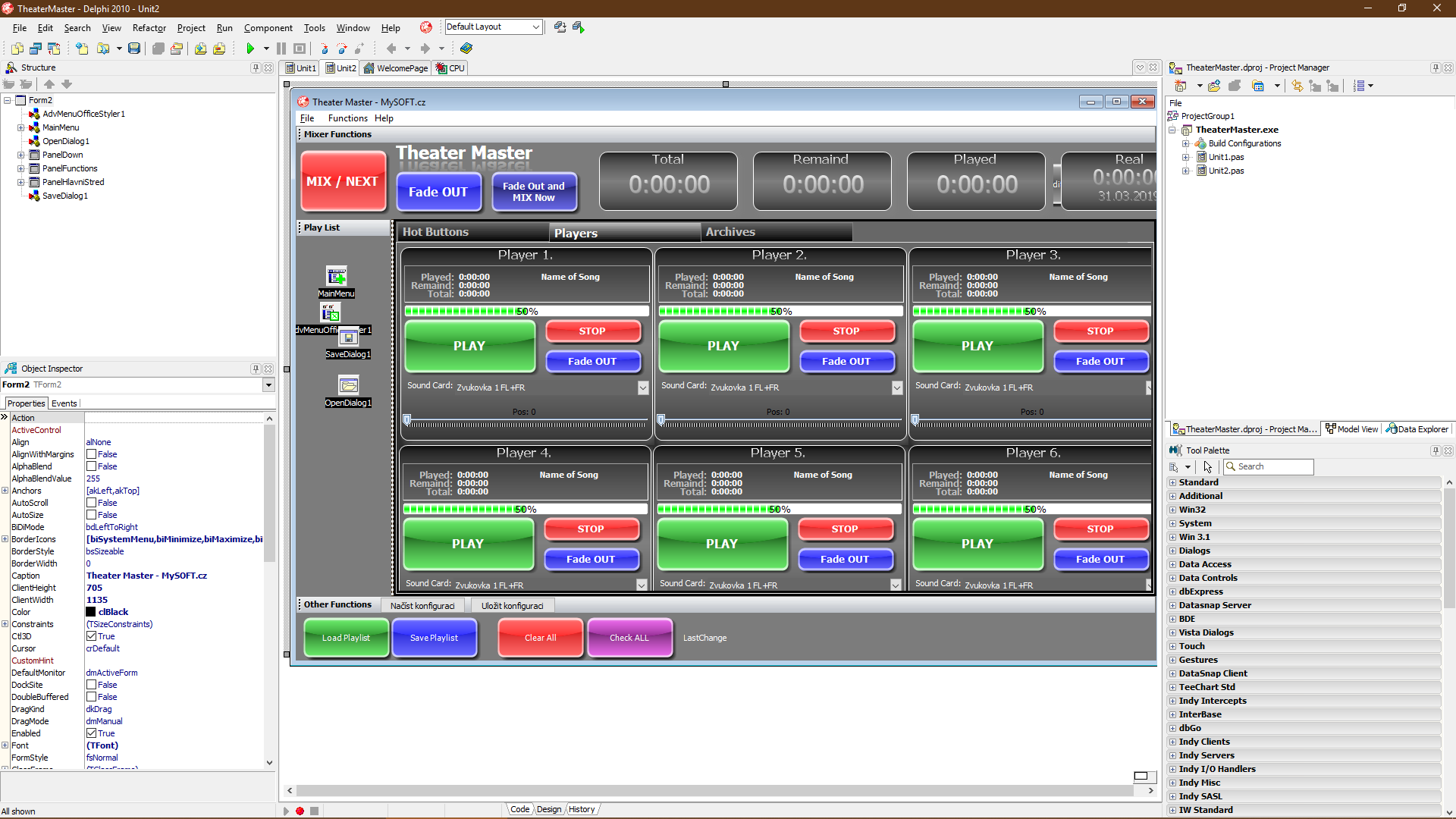Toggle DoubleBuffered property checkbox
The height and width of the screenshot is (819, 1456).
point(91,697)
